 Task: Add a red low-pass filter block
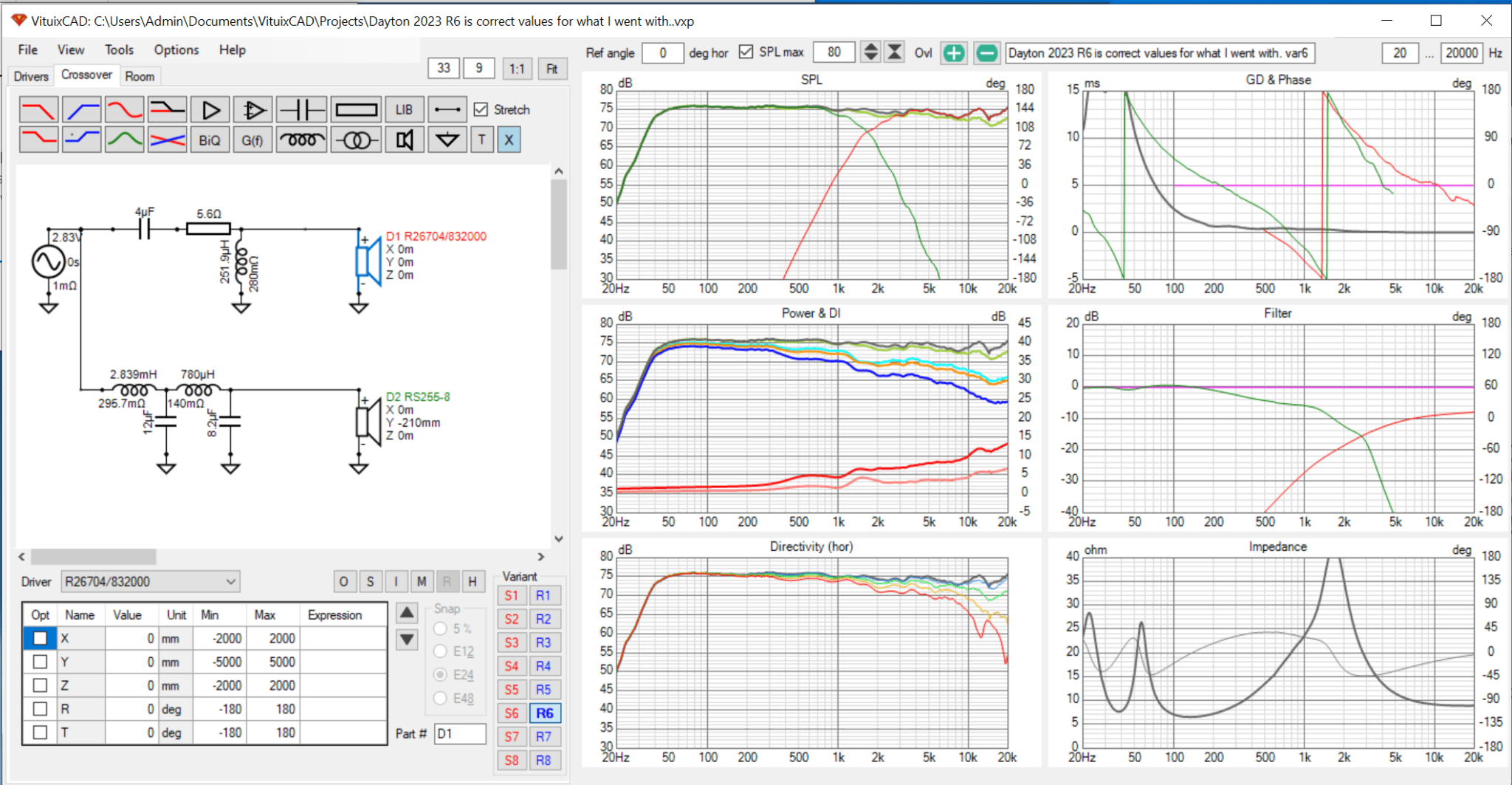point(38,110)
